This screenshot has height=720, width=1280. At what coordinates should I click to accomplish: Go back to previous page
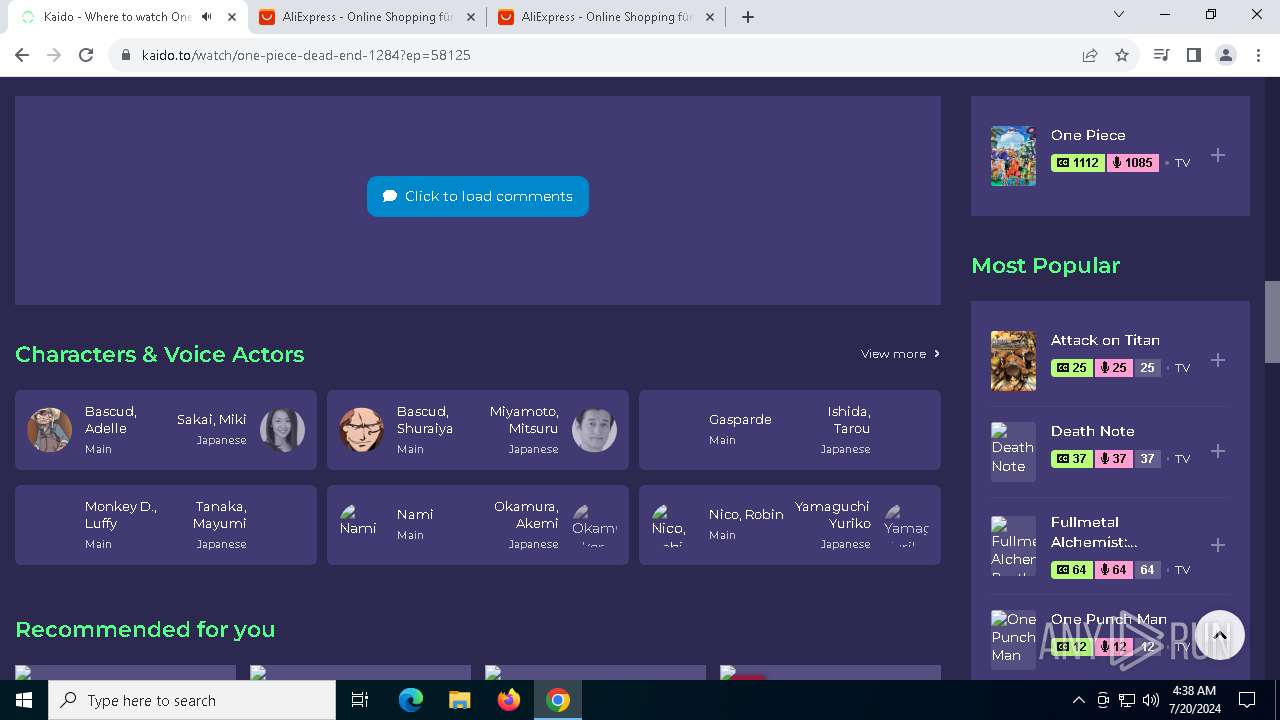pos(22,55)
